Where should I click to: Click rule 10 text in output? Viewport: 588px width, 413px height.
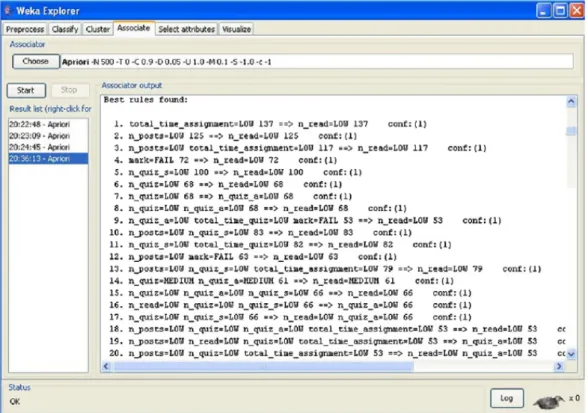[261, 233]
